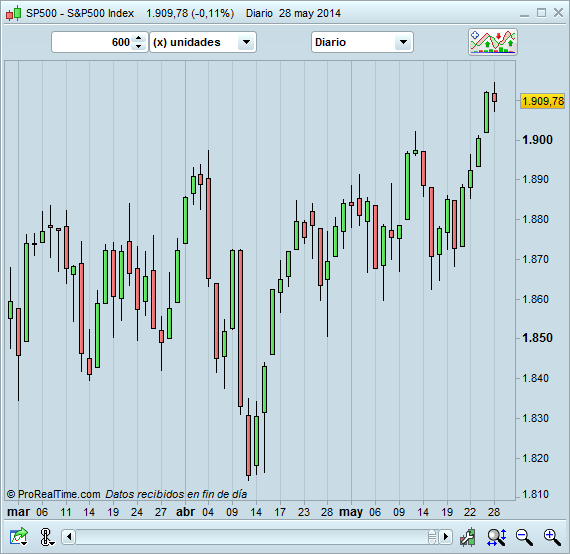Click the 600 units input field
The height and width of the screenshot is (554, 570).
point(93,42)
